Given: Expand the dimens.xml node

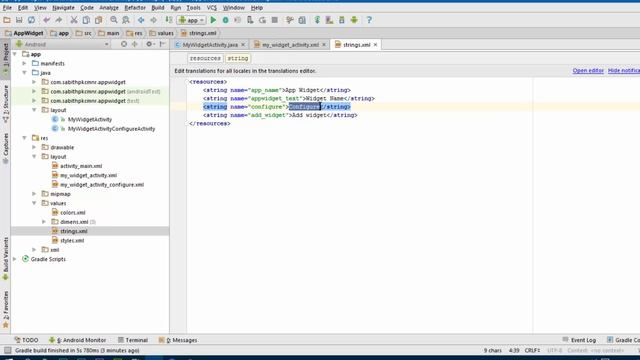Looking at the screenshot, I should pyautogui.click(x=44, y=222).
